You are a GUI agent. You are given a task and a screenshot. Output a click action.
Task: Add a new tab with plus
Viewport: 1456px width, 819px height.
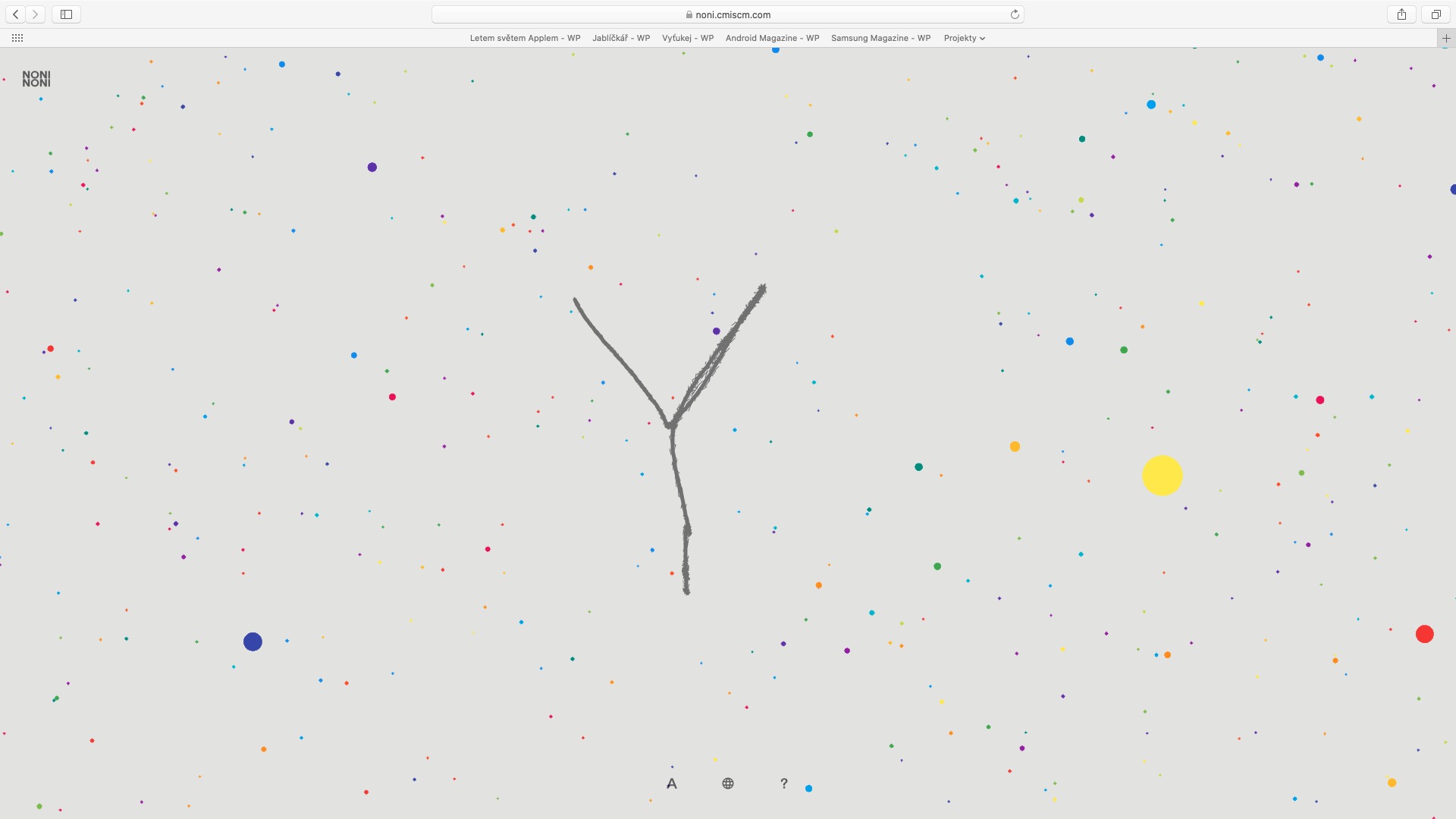(x=1446, y=38)
